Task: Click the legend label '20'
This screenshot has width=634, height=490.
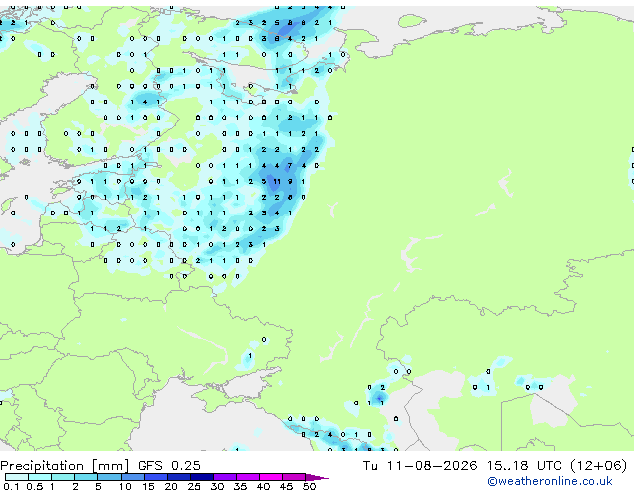Action: point(171,486)
